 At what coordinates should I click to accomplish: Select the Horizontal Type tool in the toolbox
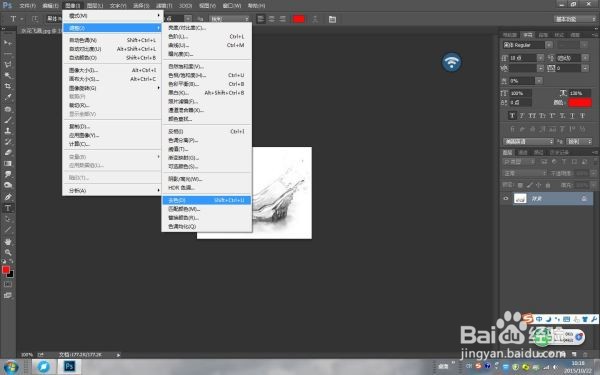8,208
